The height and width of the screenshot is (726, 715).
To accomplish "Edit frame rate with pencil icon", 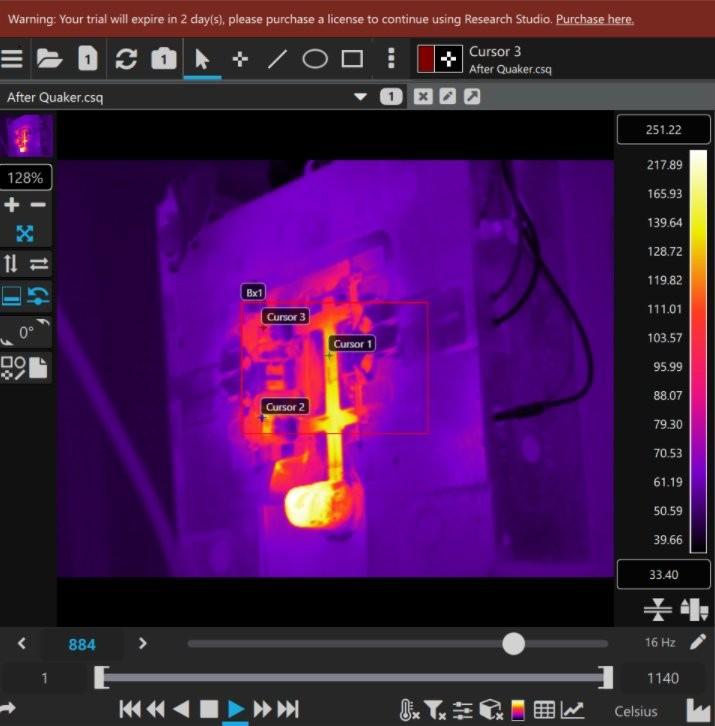I will pos(697,642).
